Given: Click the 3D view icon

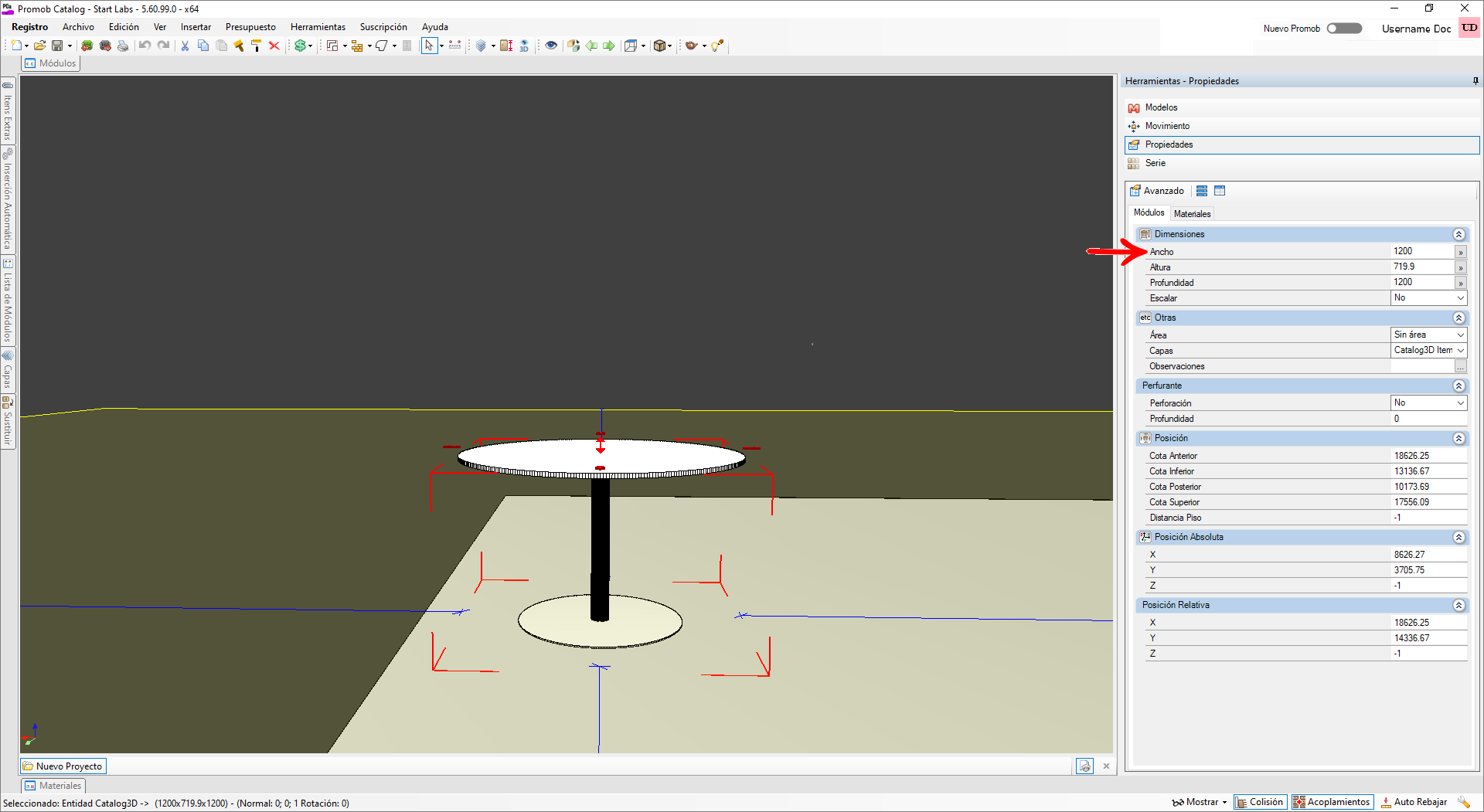Looking at the screenshot, I should [524, 46].
